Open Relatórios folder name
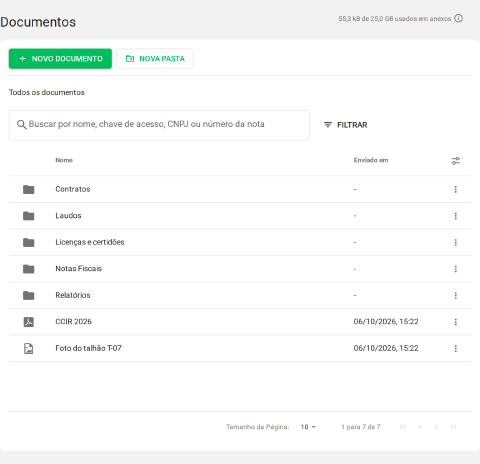The height and width of the screenshot is (464, 480). (73, 295)
